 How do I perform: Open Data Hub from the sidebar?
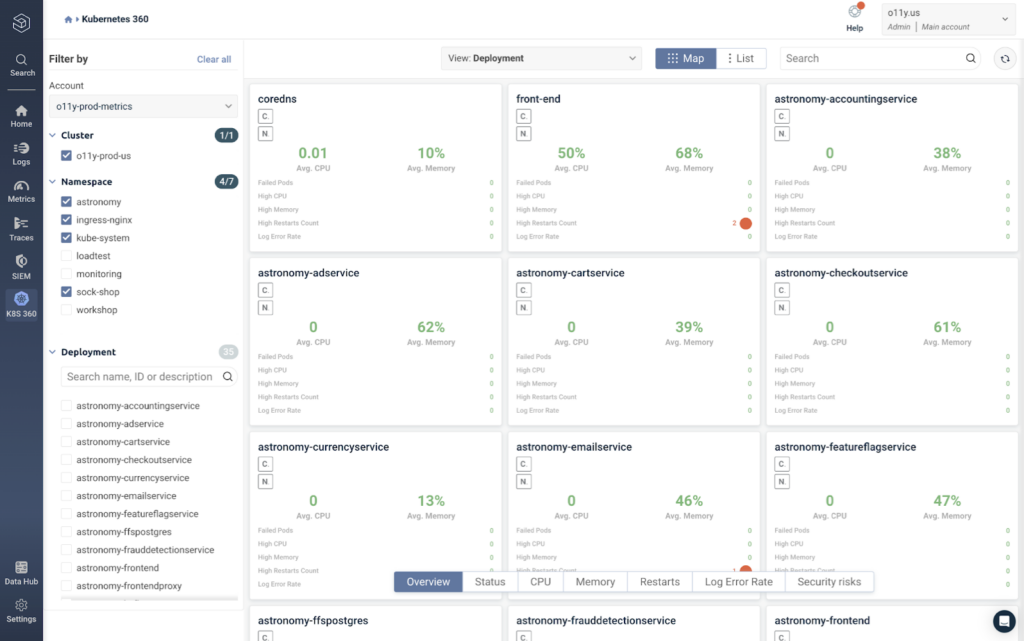point(21,572)
